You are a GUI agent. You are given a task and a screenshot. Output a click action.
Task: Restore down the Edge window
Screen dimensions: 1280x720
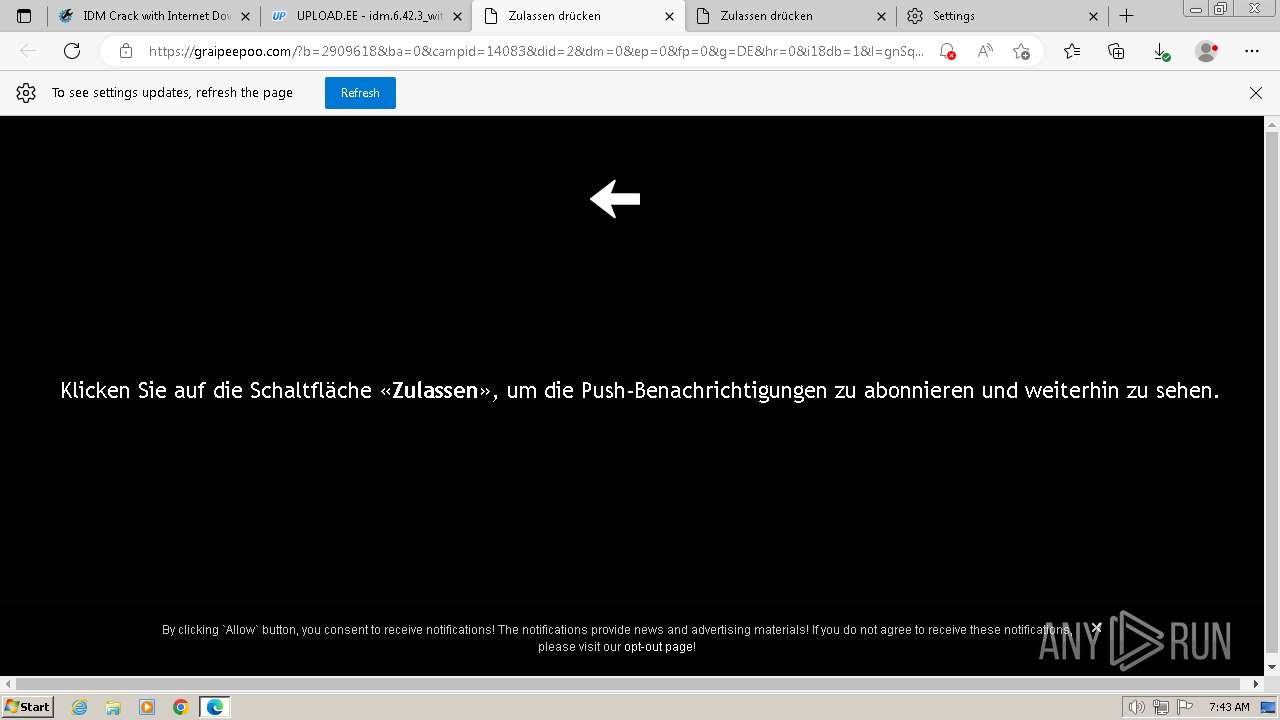coord(1220,9)
